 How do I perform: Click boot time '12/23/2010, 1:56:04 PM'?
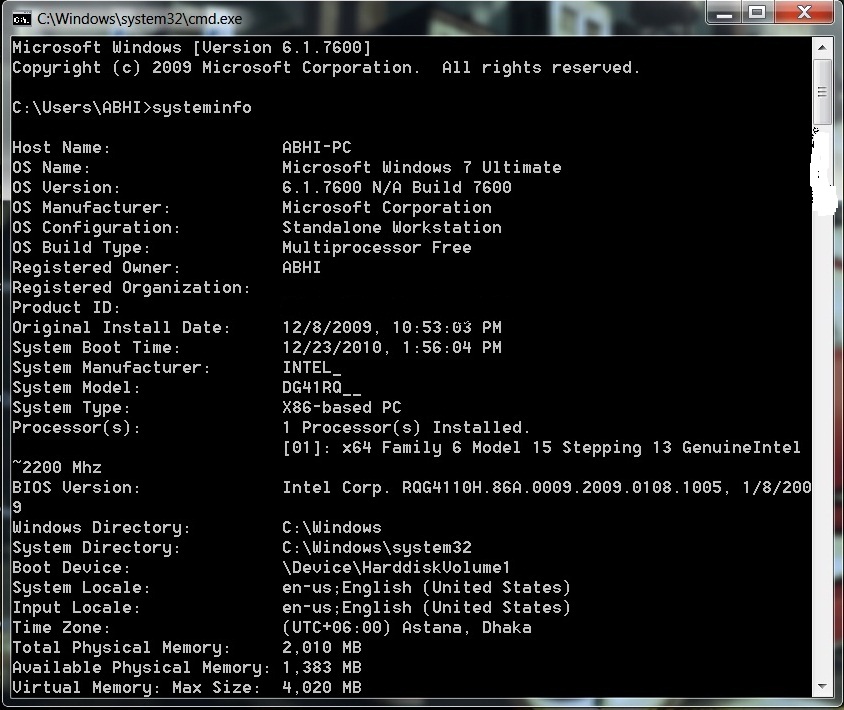392,347
